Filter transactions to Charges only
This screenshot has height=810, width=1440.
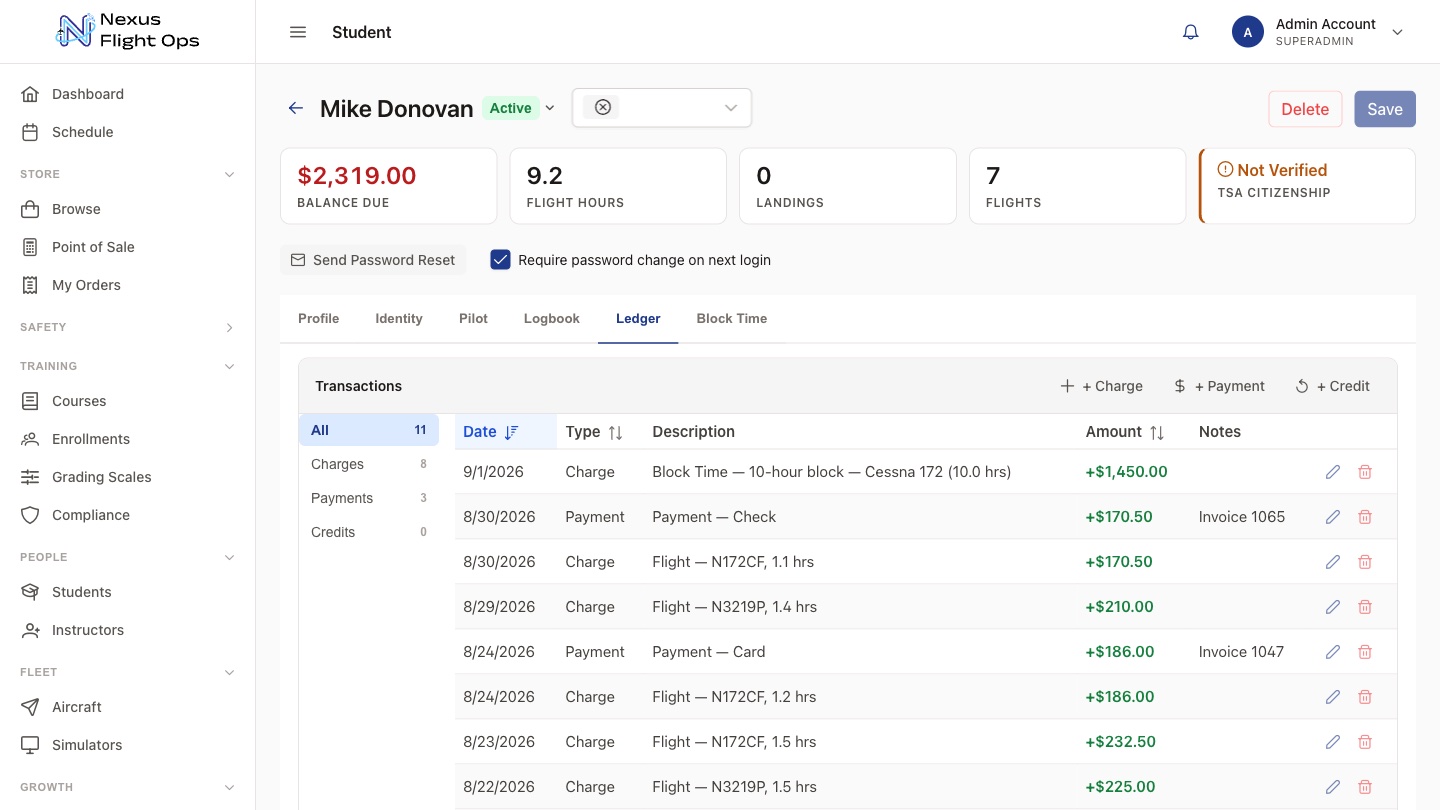(369, 464)
